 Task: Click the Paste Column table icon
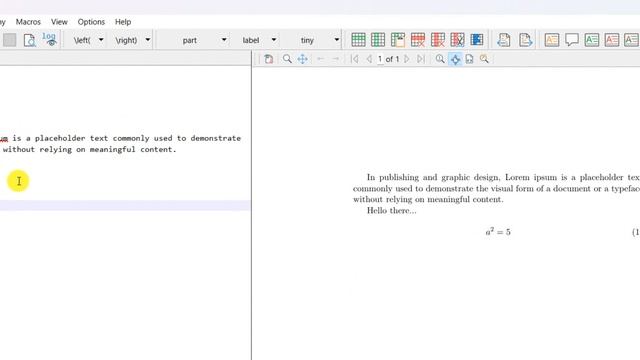[x=398, y=40]
